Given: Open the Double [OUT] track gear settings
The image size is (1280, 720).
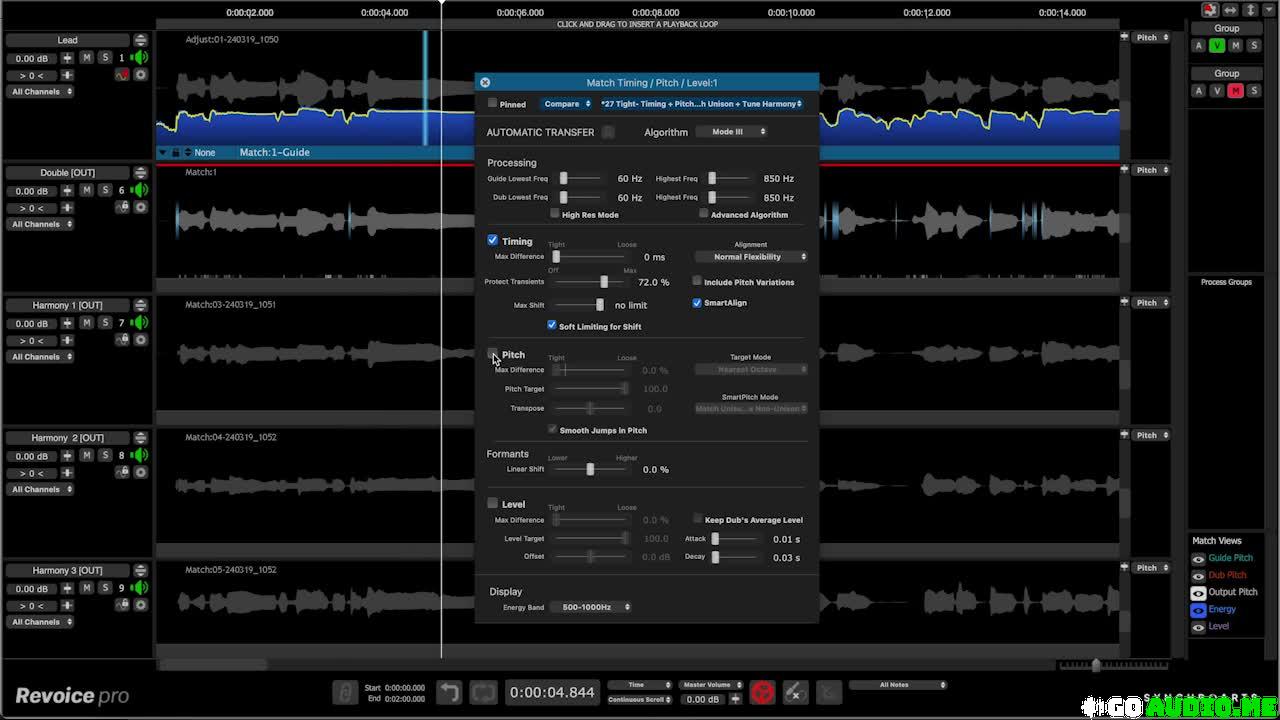Looking at the screenshot, I should click(141, 207).
